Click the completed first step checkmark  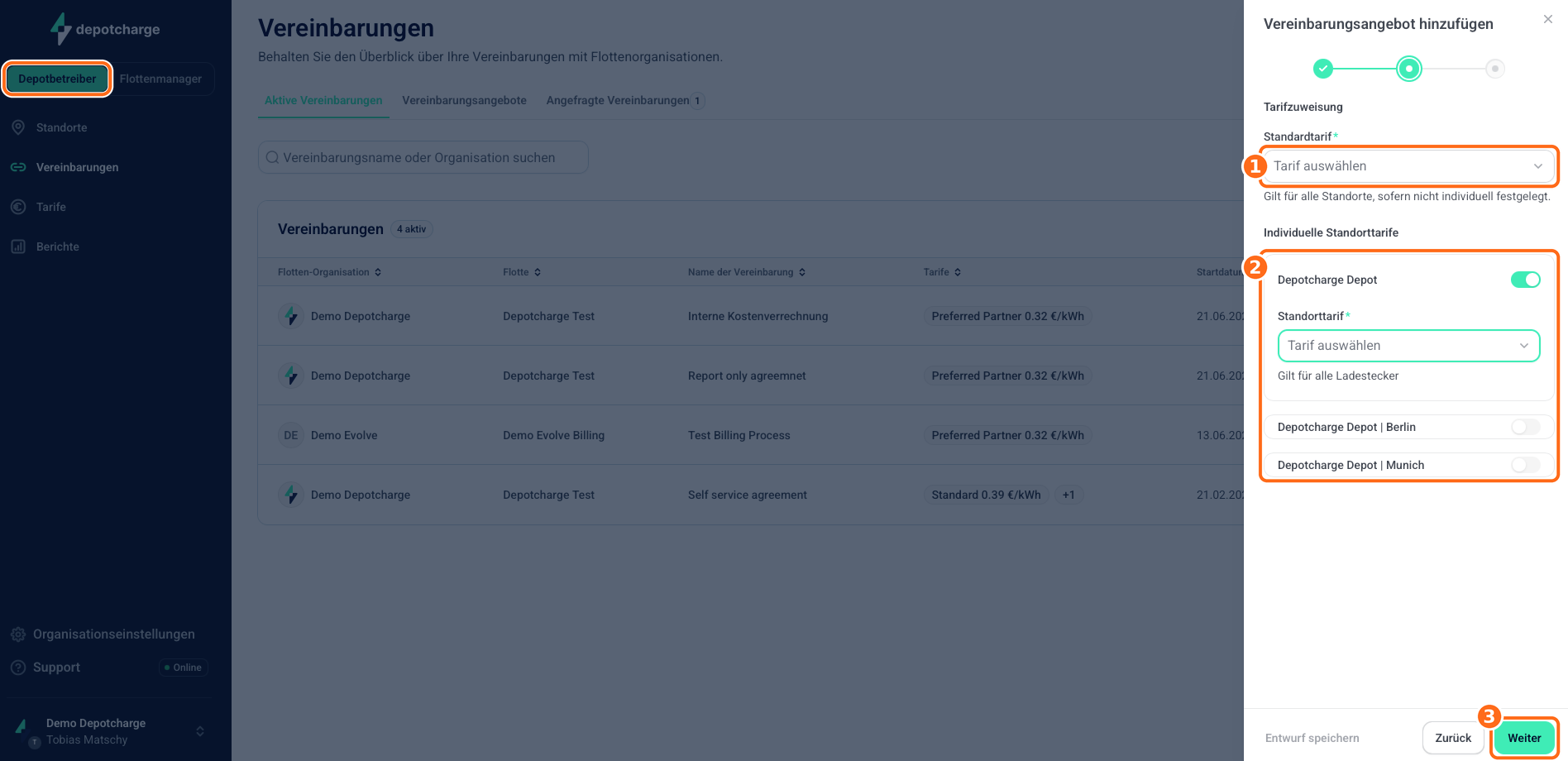(x=1323, y=69)
